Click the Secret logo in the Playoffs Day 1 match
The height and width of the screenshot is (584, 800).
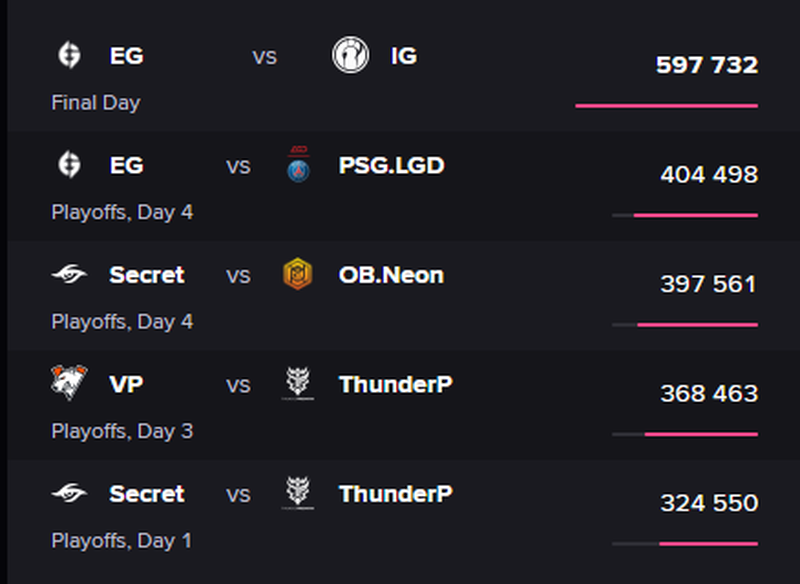click(69, 493)
